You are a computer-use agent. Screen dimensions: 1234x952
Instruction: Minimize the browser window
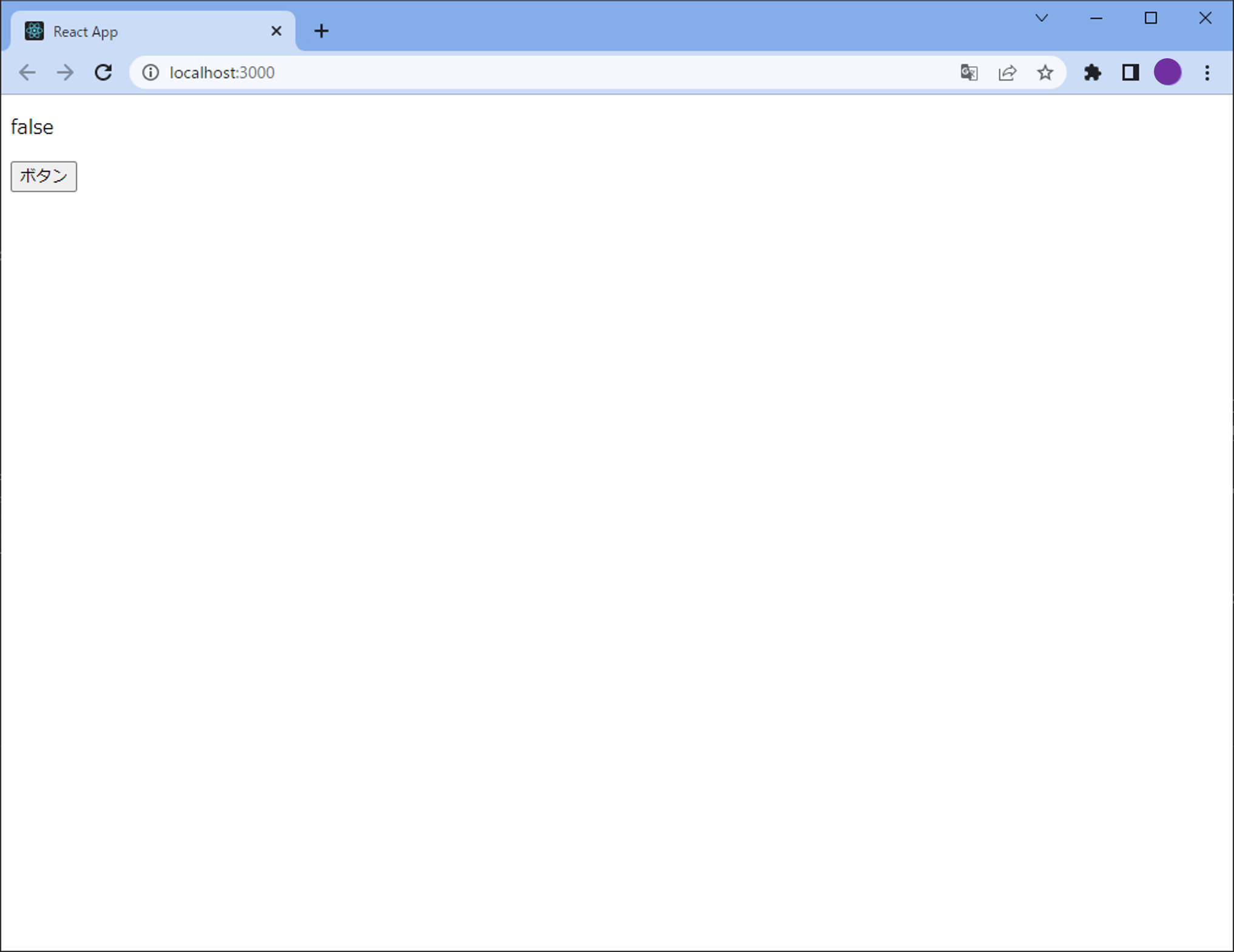coord(1096,18)
